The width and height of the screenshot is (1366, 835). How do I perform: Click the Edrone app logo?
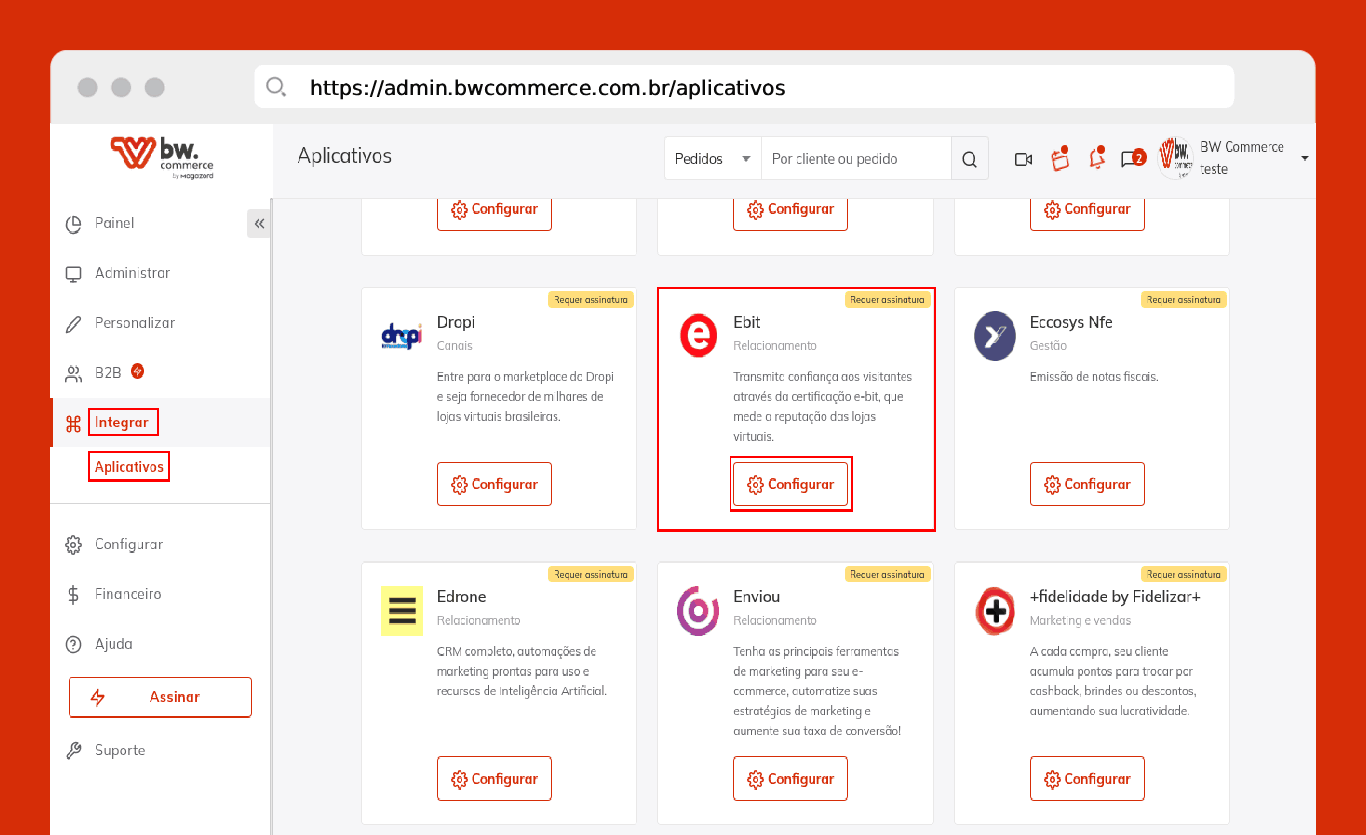pyautogui.click(x=402, y=610)
